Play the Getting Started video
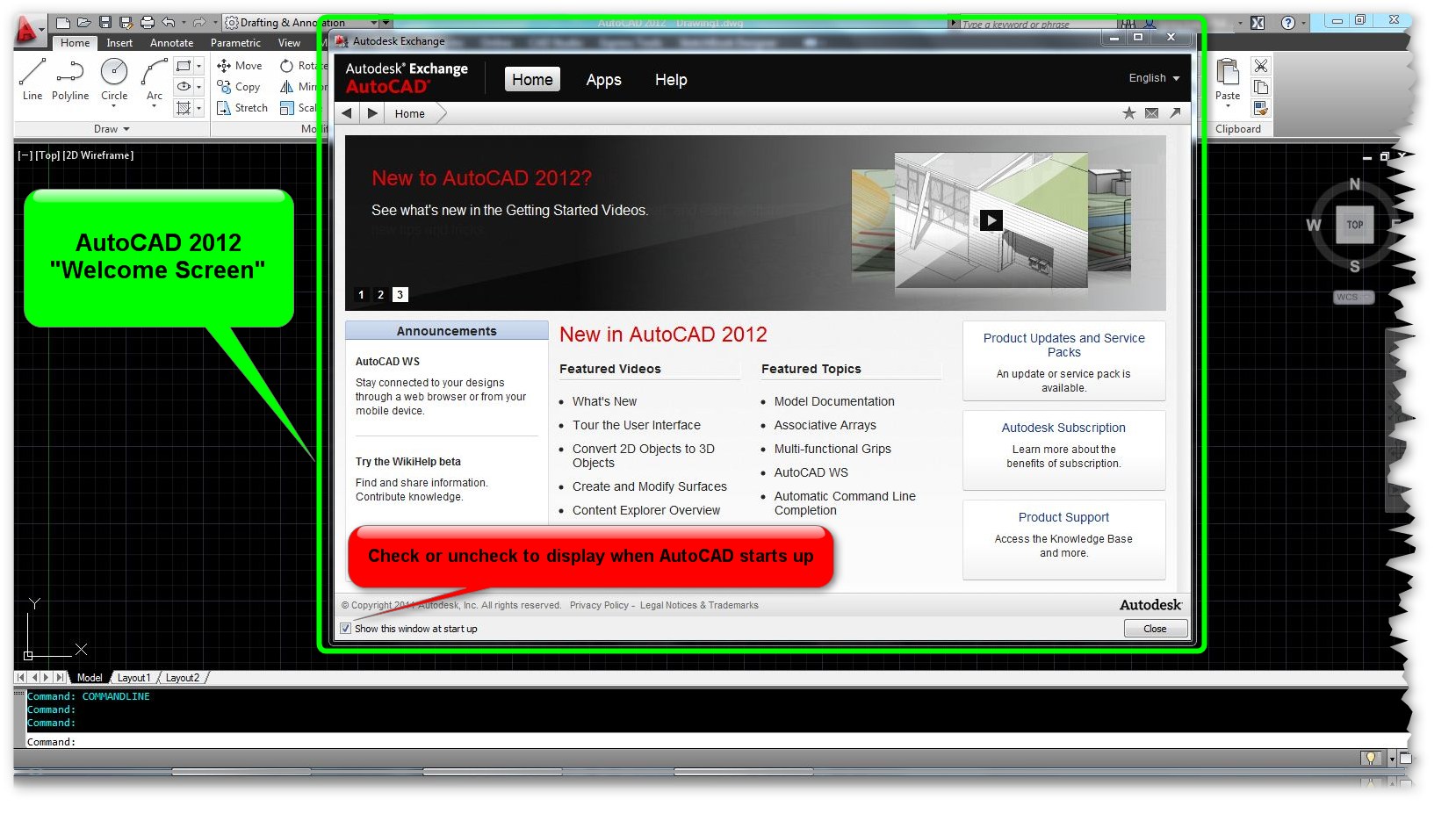1456x828 pixels. click(991, 220)
